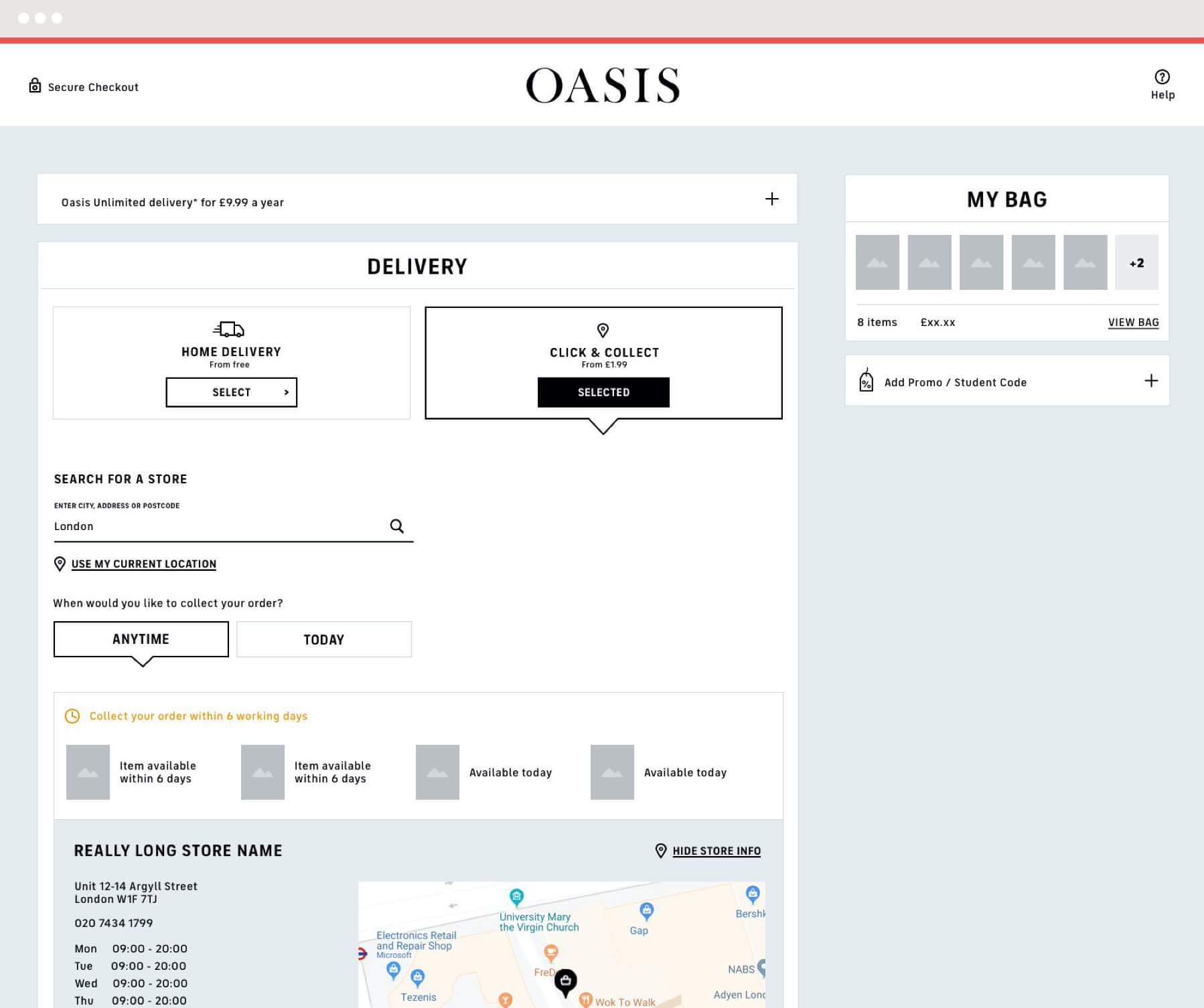Choose the TODAY collection option
The width and height of the screenshot is (1204, 1008).
click(324, 639)
